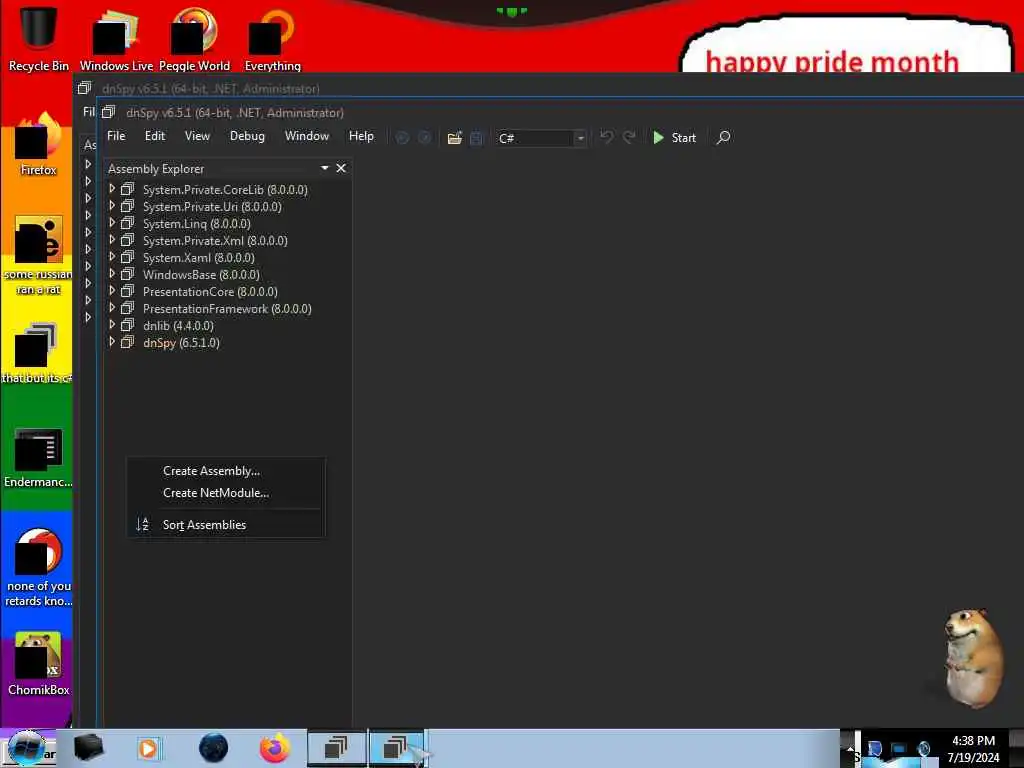Image resolution: width=1024 pixels, height=768 pixels.
Task: Select WindowsBase (8.0.0.0) row
Action: pyautogui.click(x=201, y=274)
